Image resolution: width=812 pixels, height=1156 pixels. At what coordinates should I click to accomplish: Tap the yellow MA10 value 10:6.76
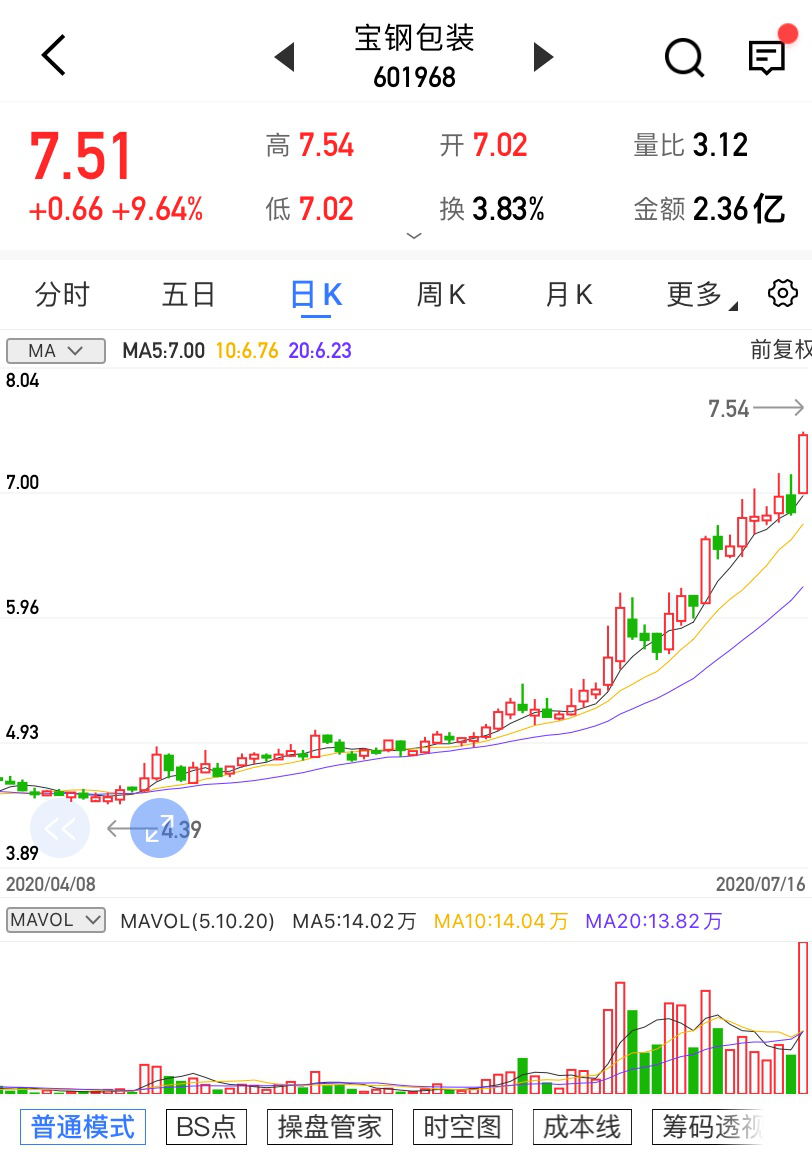point(247,350)
